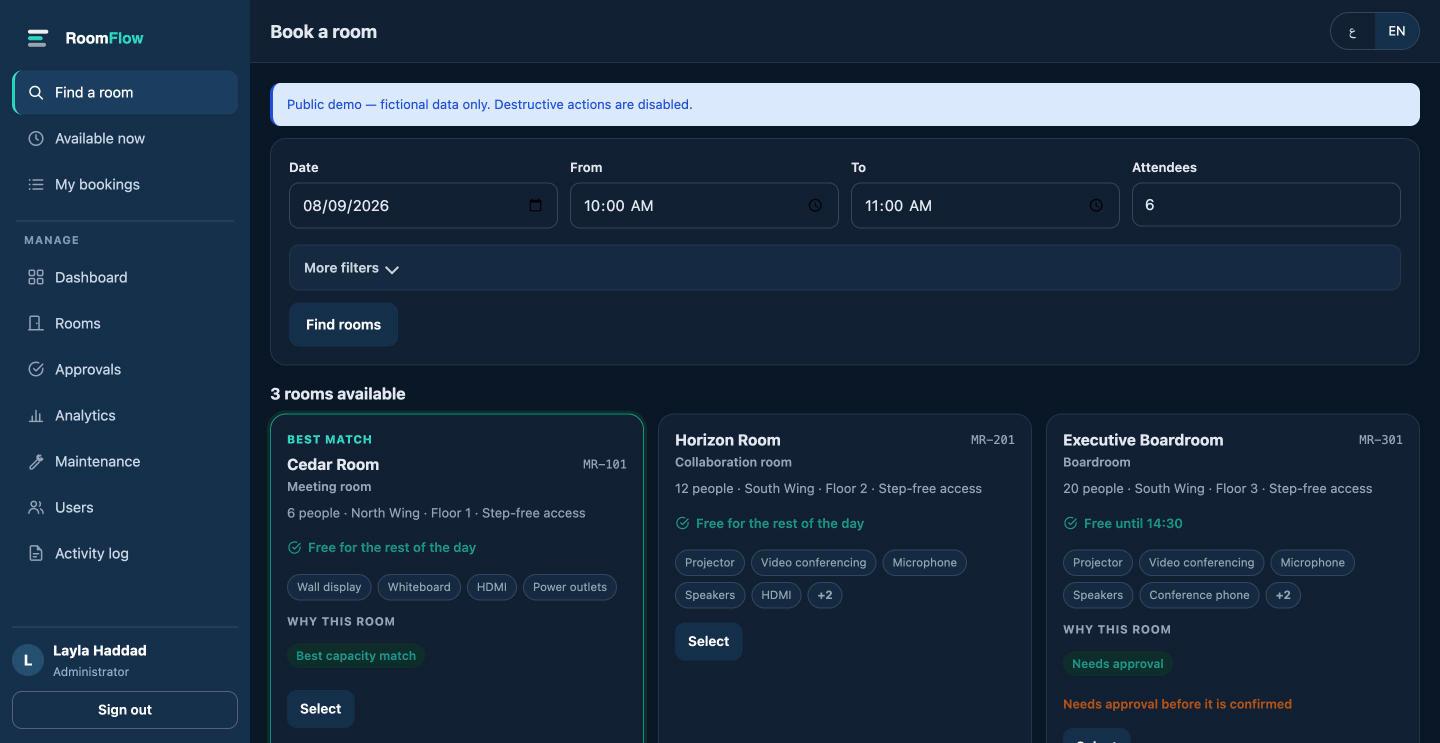1440x743 pixels.
Task: Click the Best capacity match badge
Action: [x=356, y=656]
